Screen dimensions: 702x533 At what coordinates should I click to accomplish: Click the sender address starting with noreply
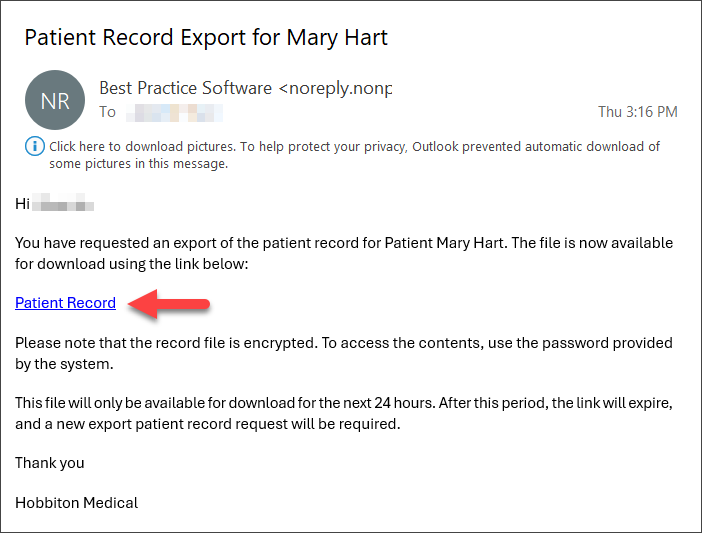(335, 88)
